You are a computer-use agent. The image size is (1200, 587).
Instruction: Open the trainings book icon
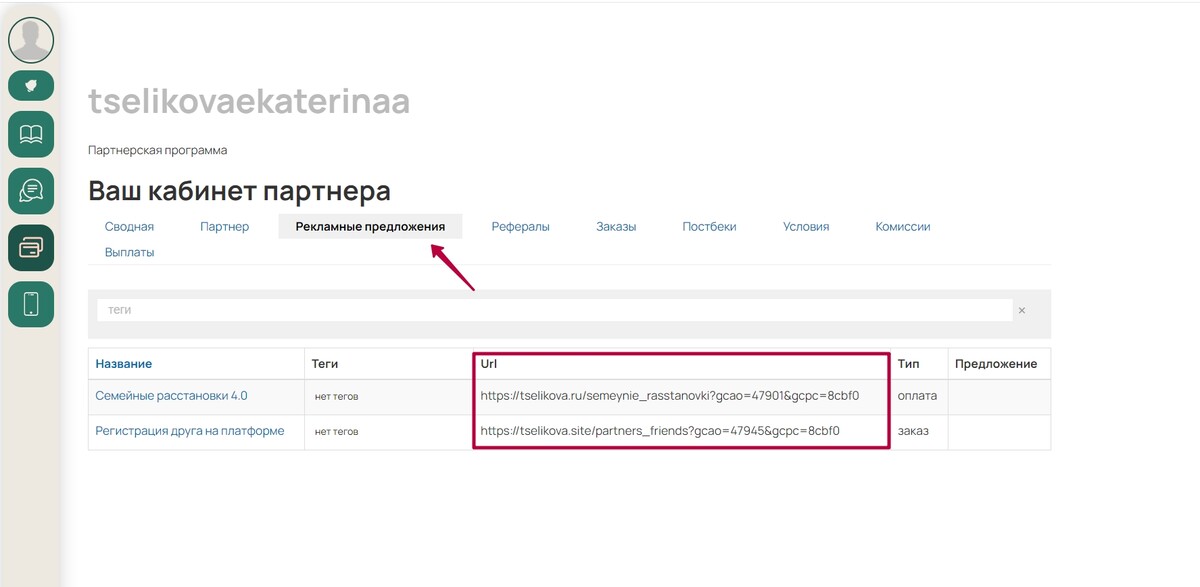pos(31,134)
